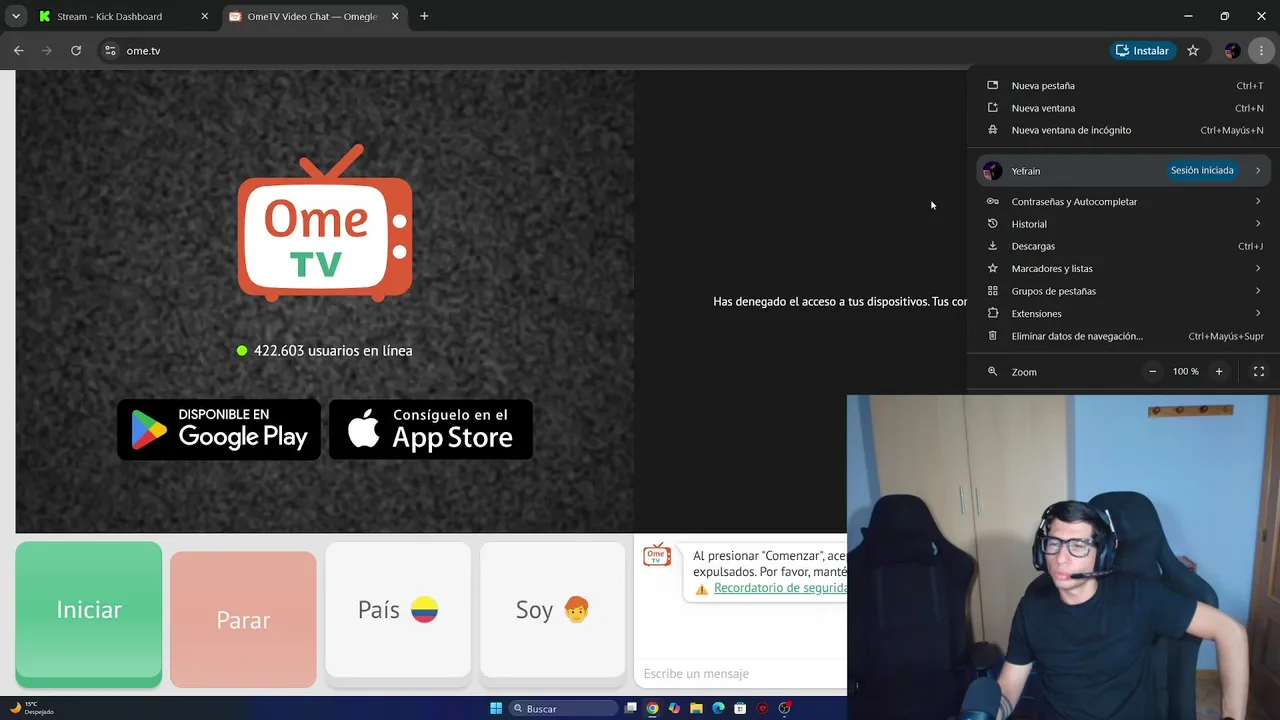Open Nueva ventana de incógnito
The width and height of the screenshot is (1280, 720).
pos(1124,130)
